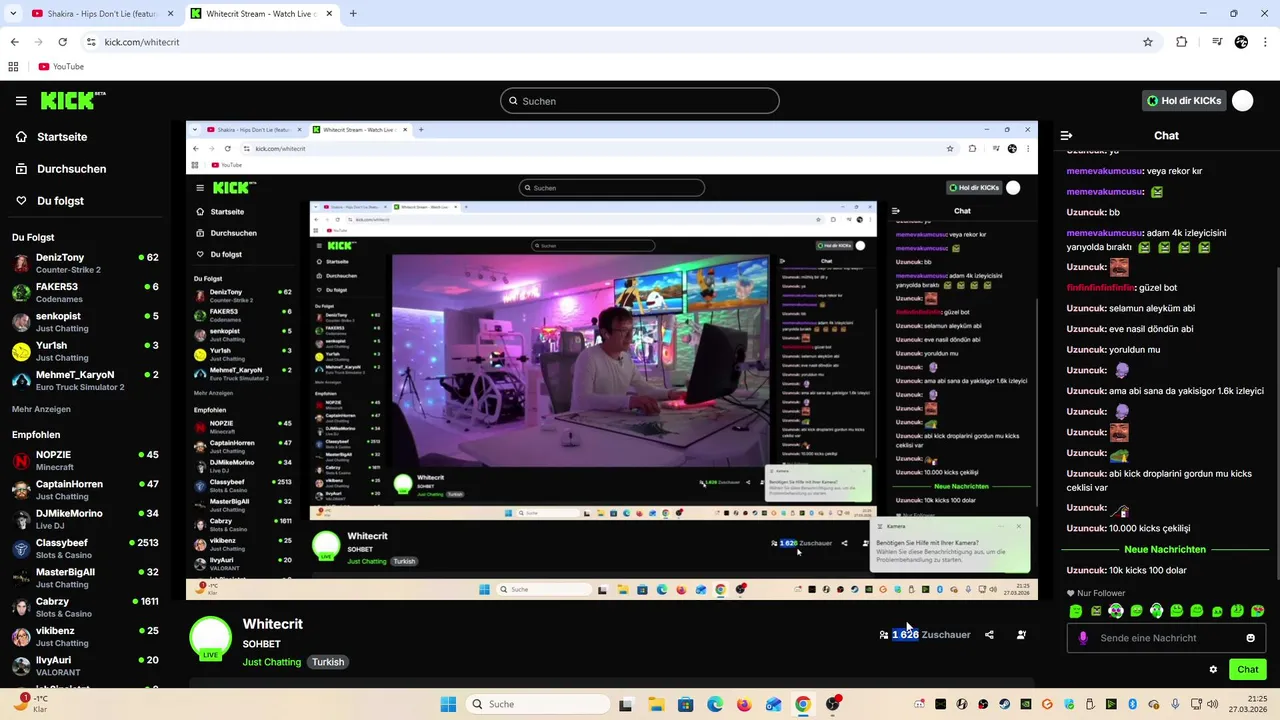
Task: Open the emoji picker smiley in the message box
Action: click(1250, 638)
